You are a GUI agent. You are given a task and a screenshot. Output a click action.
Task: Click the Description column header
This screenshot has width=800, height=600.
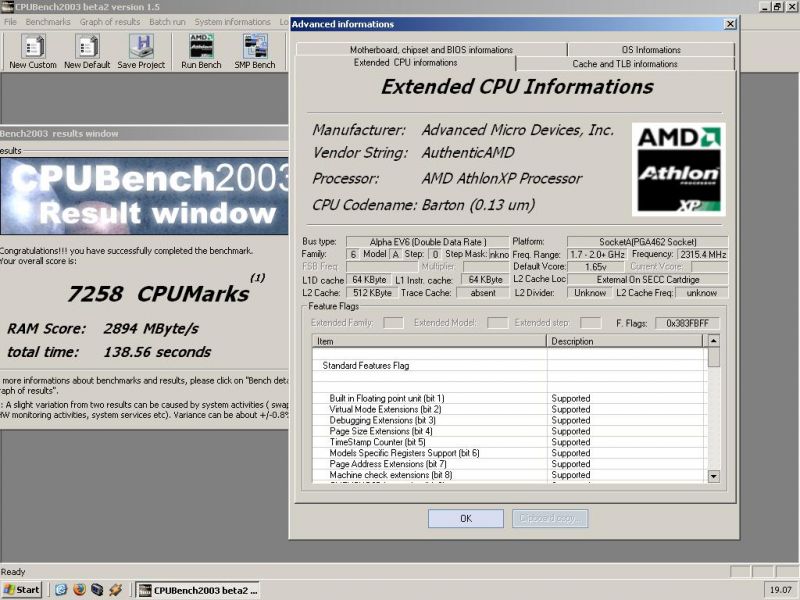(625, 341)
